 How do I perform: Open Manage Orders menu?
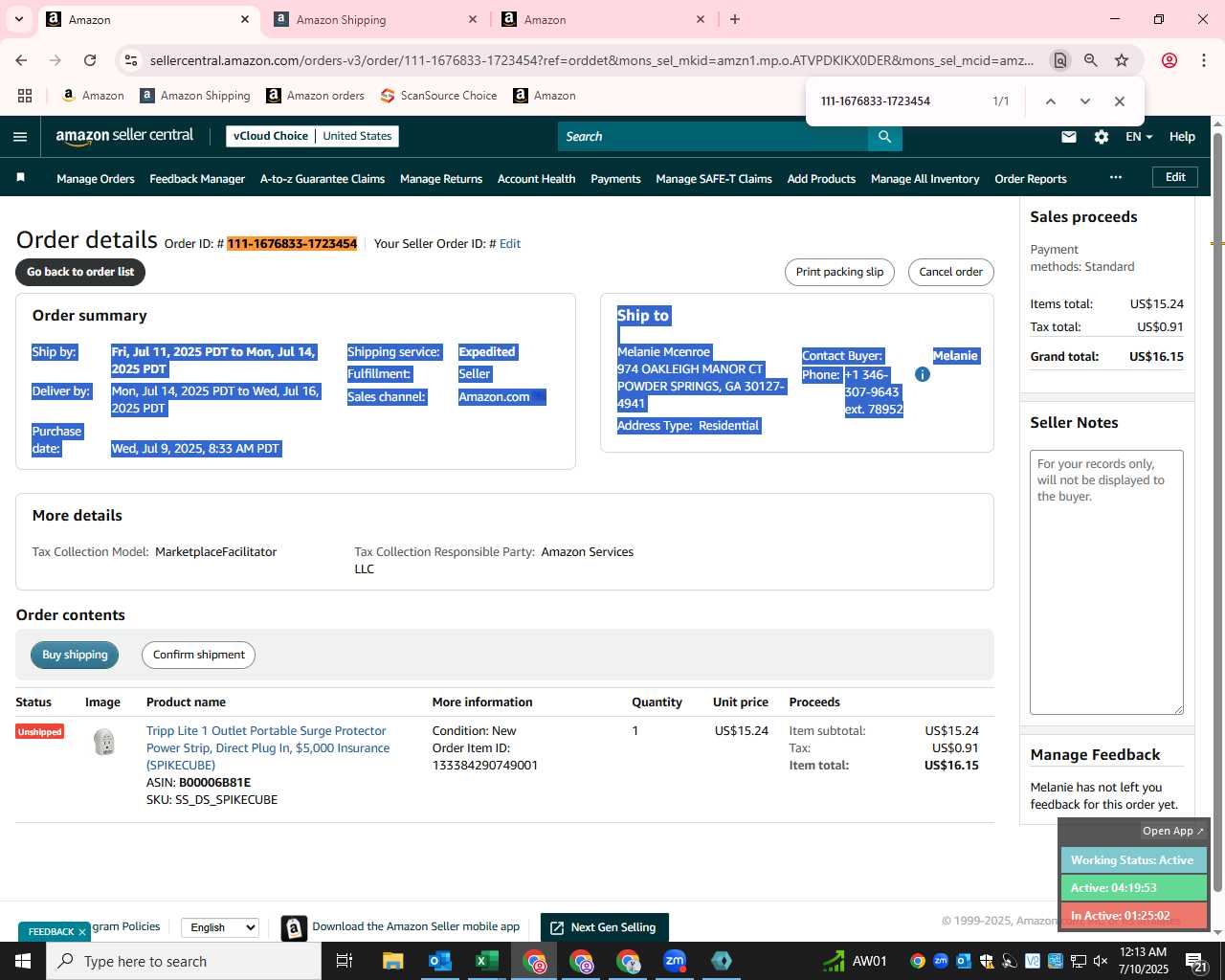click(x=96, y=179)
